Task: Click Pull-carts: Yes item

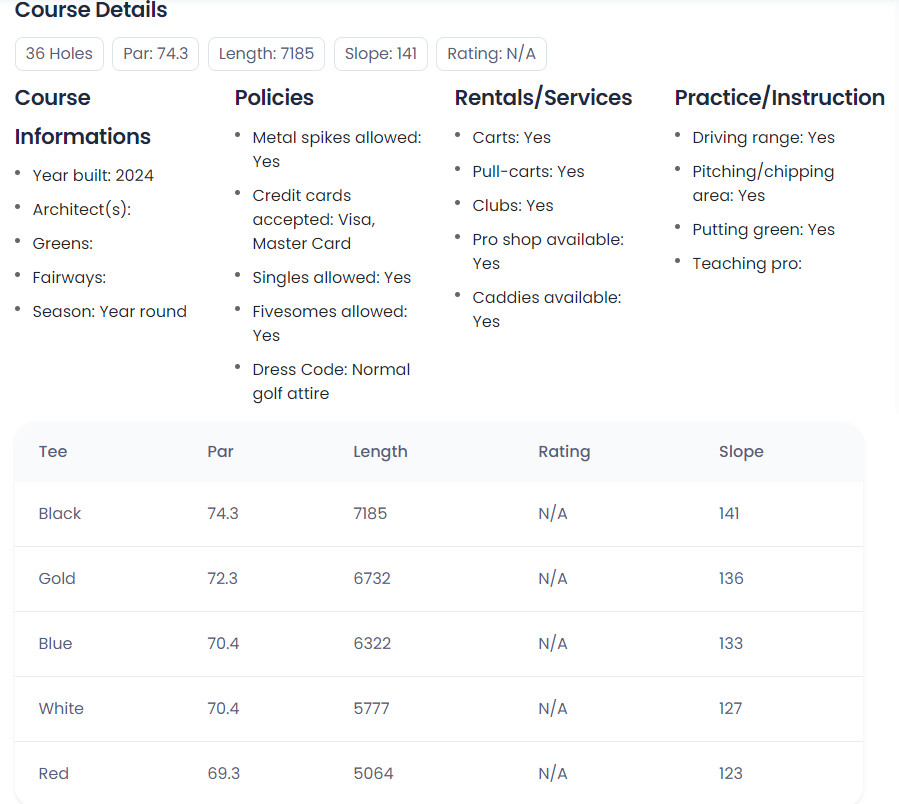Action: [529, 171]
